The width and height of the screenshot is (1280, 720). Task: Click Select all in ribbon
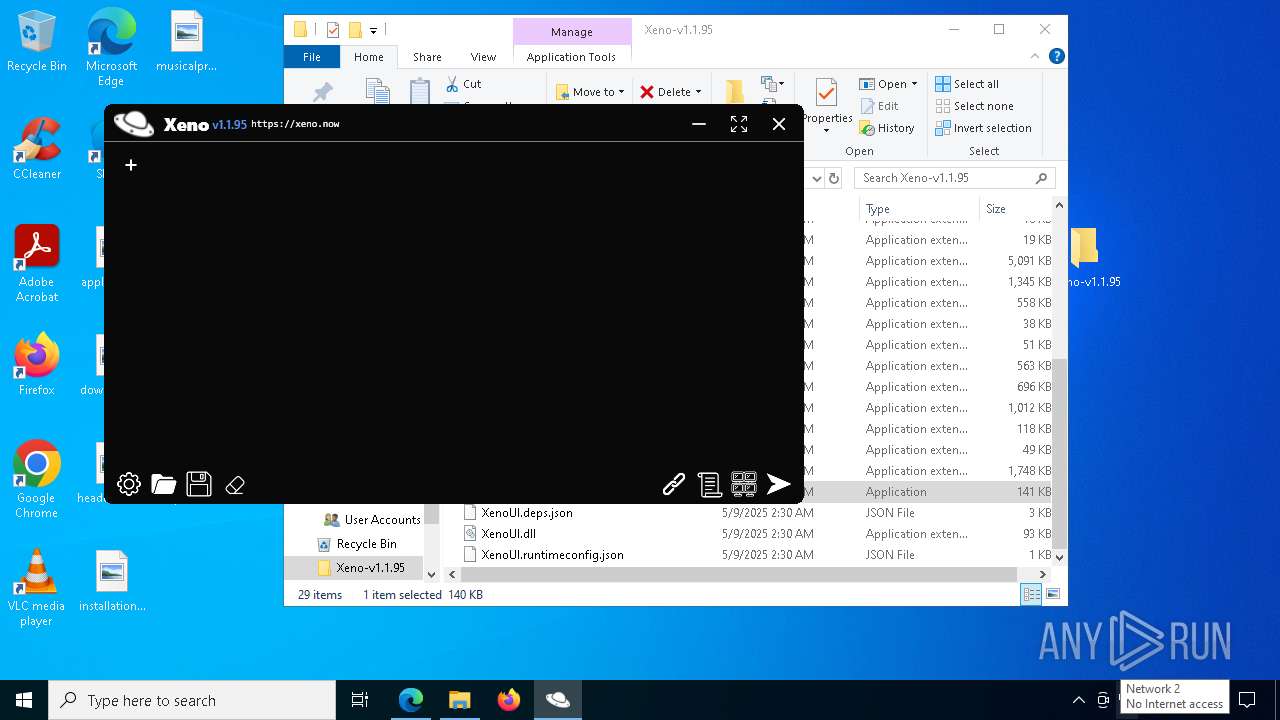pyautogui.click(x=967, y=84)
